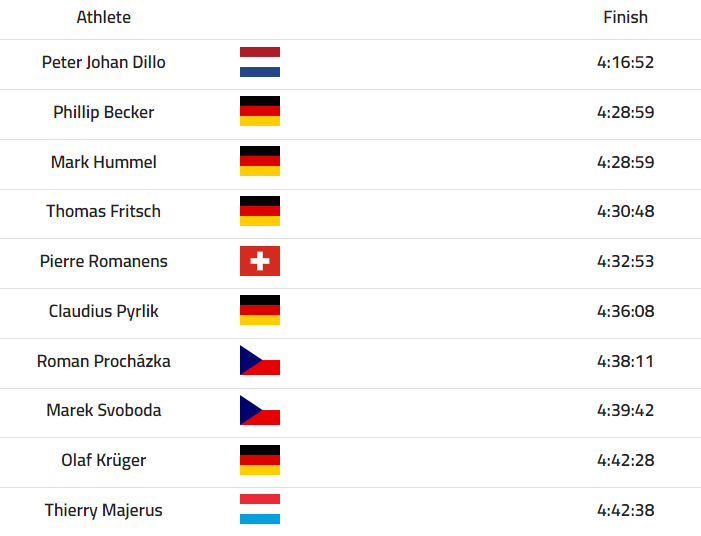The width and height of the screenshot is (701, 536).
Task: Click the Luxembourg flag beside Thierry Majerus
Action: 260,509
